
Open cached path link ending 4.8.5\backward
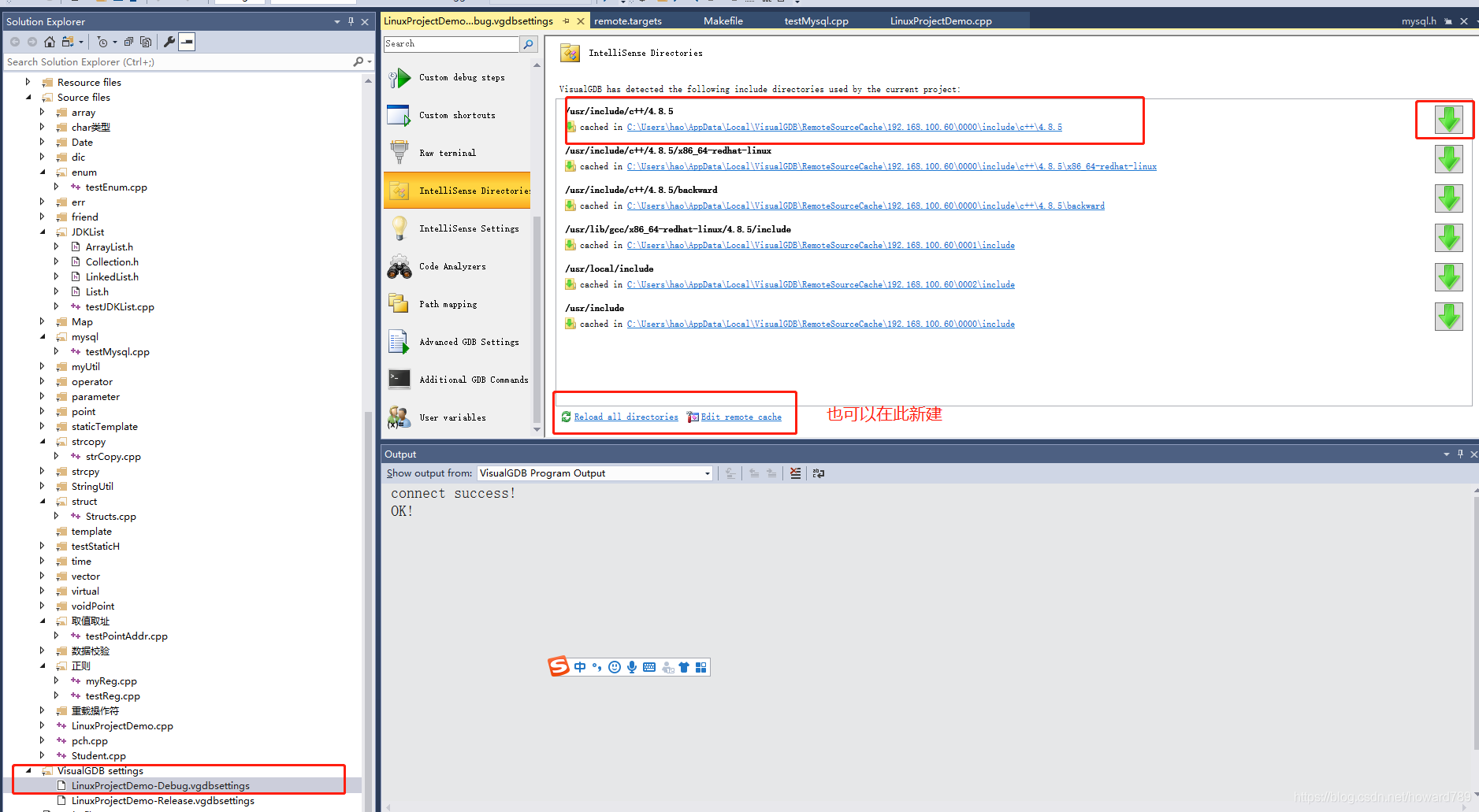[x=865, y=206]
